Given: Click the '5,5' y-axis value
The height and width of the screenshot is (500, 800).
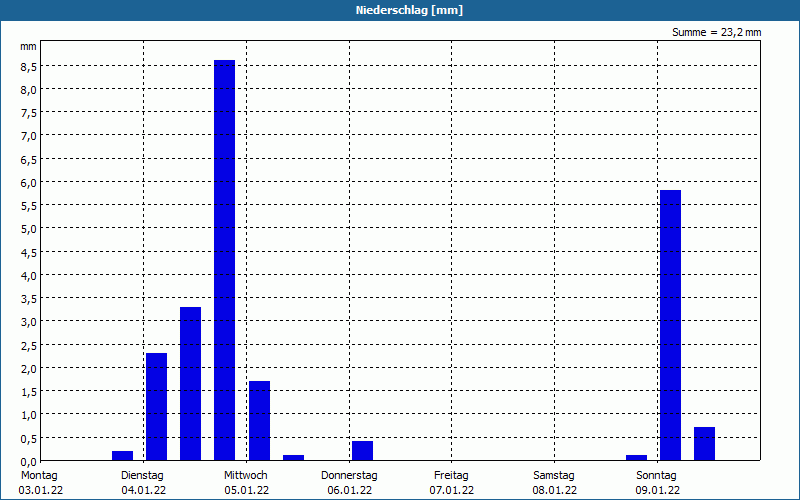Looking at the screenshot, I should tap(29, 206).
